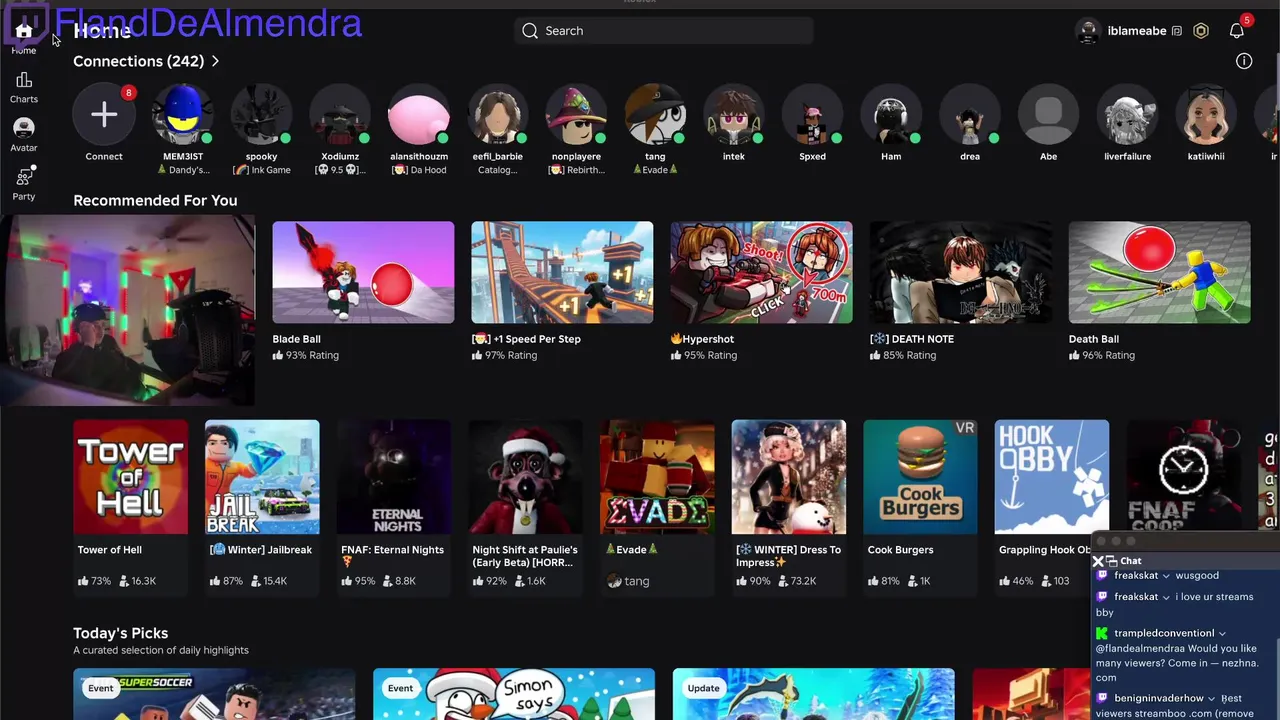Open dropdown arrow next to benigninvaderhow
The image size is (1280, 720).
[1211, 698]
